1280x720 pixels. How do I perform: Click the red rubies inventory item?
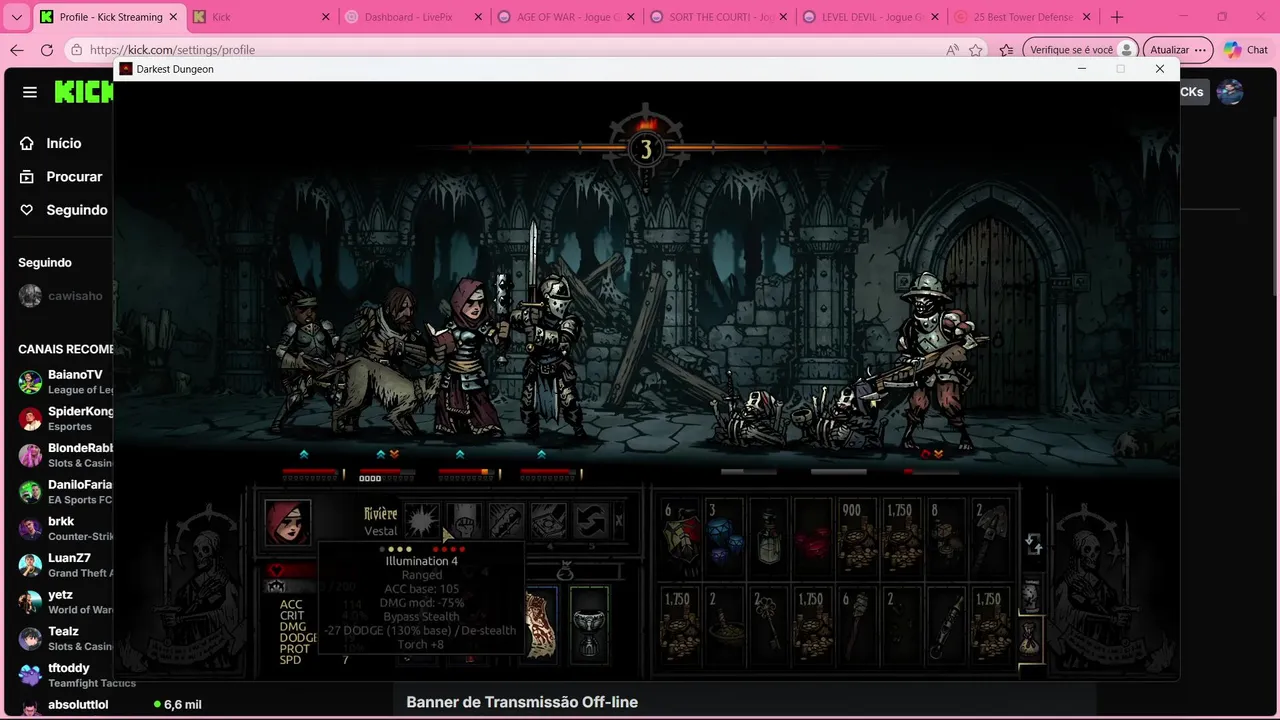(x=813, y=537)
